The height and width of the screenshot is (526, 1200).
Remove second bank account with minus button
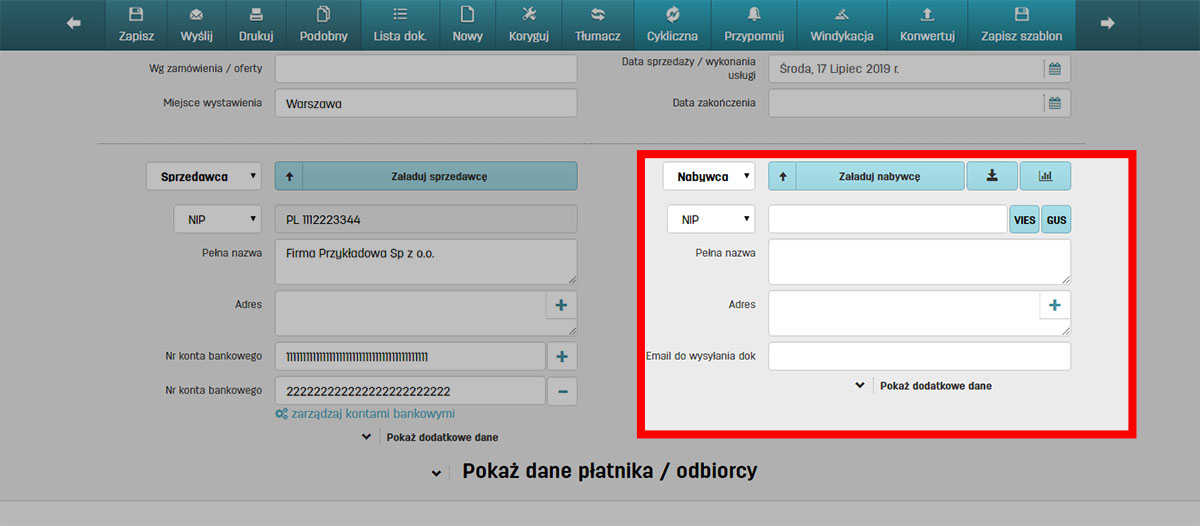[x=562, y=390]
